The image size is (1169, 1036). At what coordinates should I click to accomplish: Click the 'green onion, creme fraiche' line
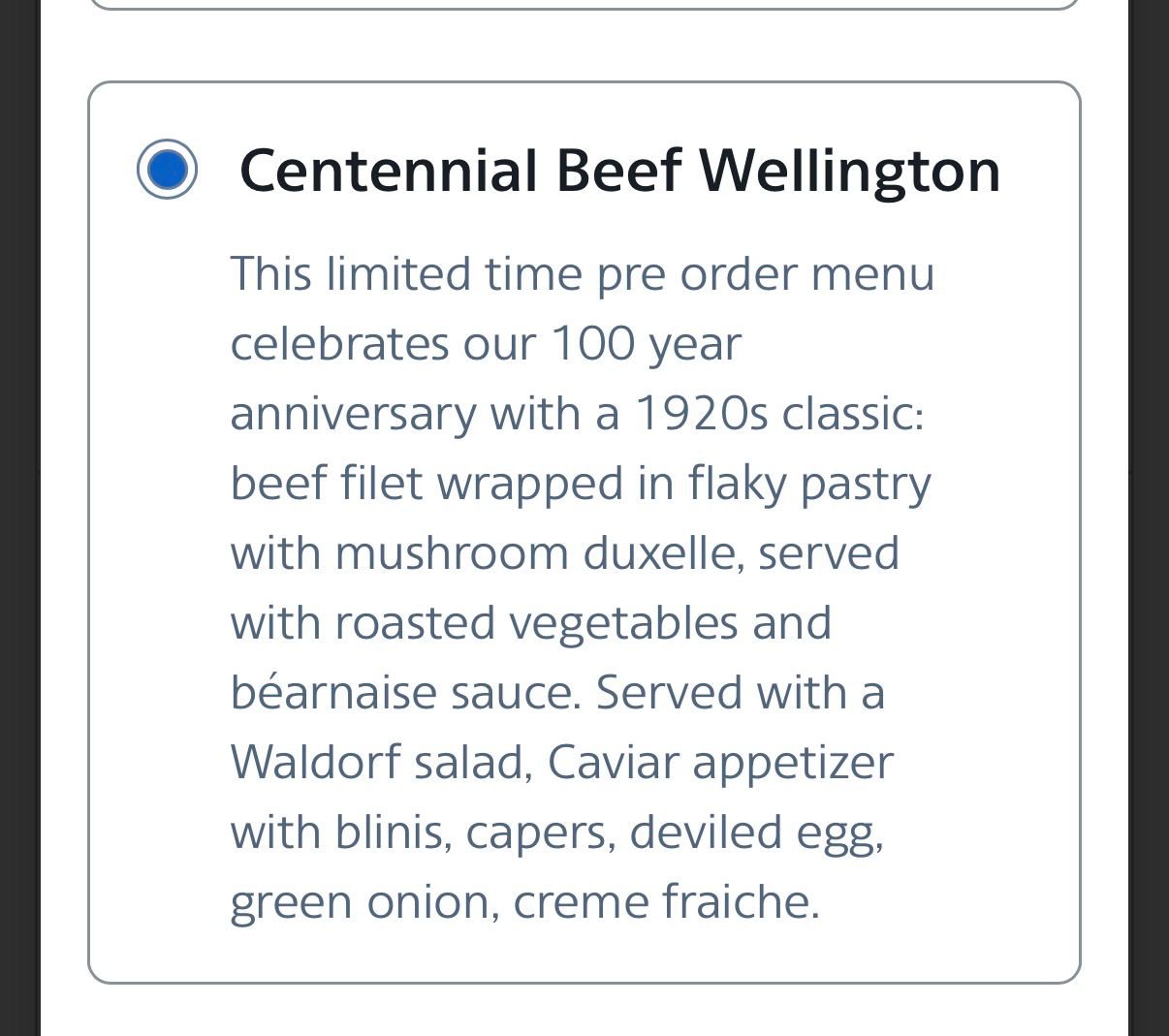click(x=524, y=902)
